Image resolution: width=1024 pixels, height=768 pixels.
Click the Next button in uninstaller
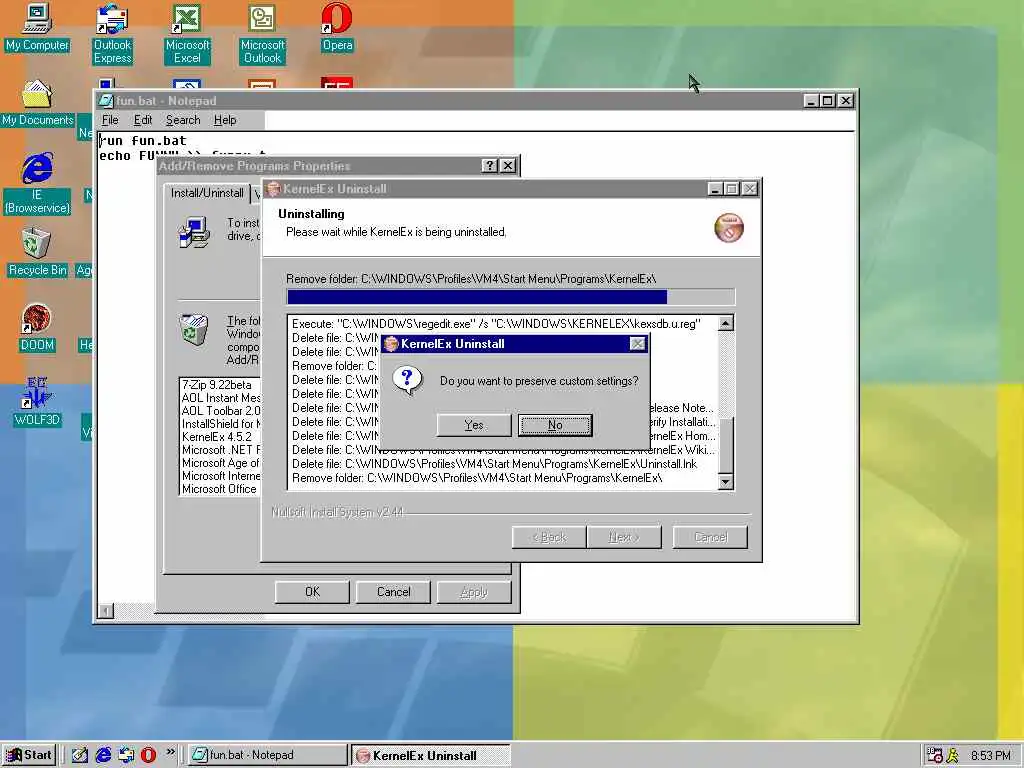pyautogui.click(x=624, y=537)
